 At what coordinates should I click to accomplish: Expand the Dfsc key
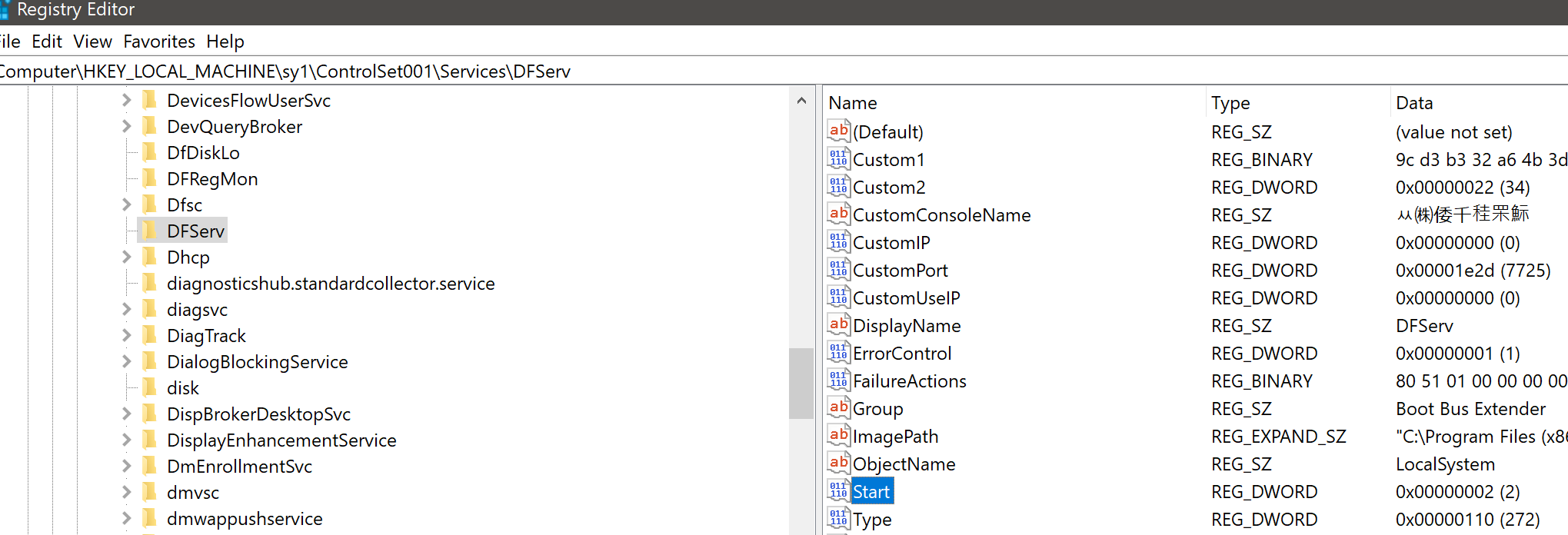pyautogui.click(x=127, y=204)
